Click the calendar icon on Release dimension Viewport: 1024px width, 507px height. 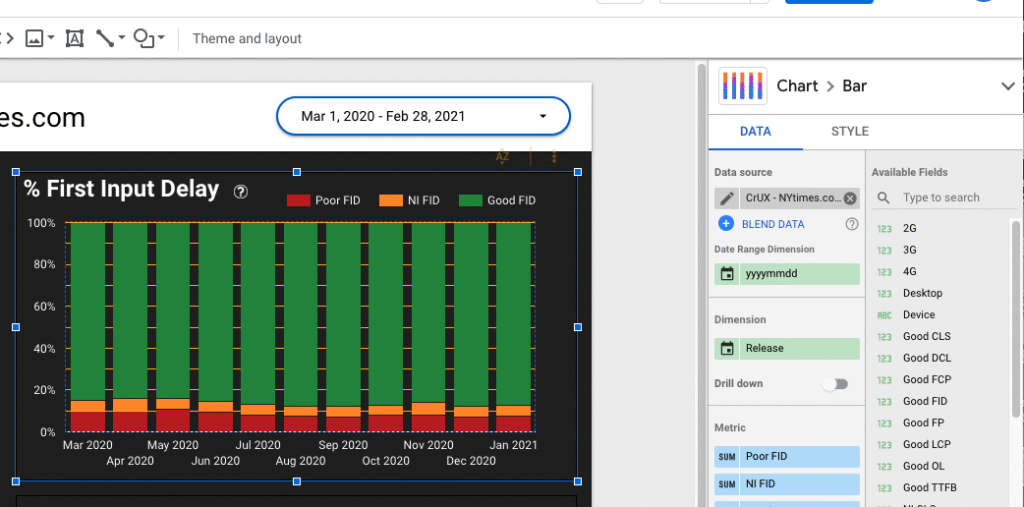pyautogui.click(x=727, y=348)
